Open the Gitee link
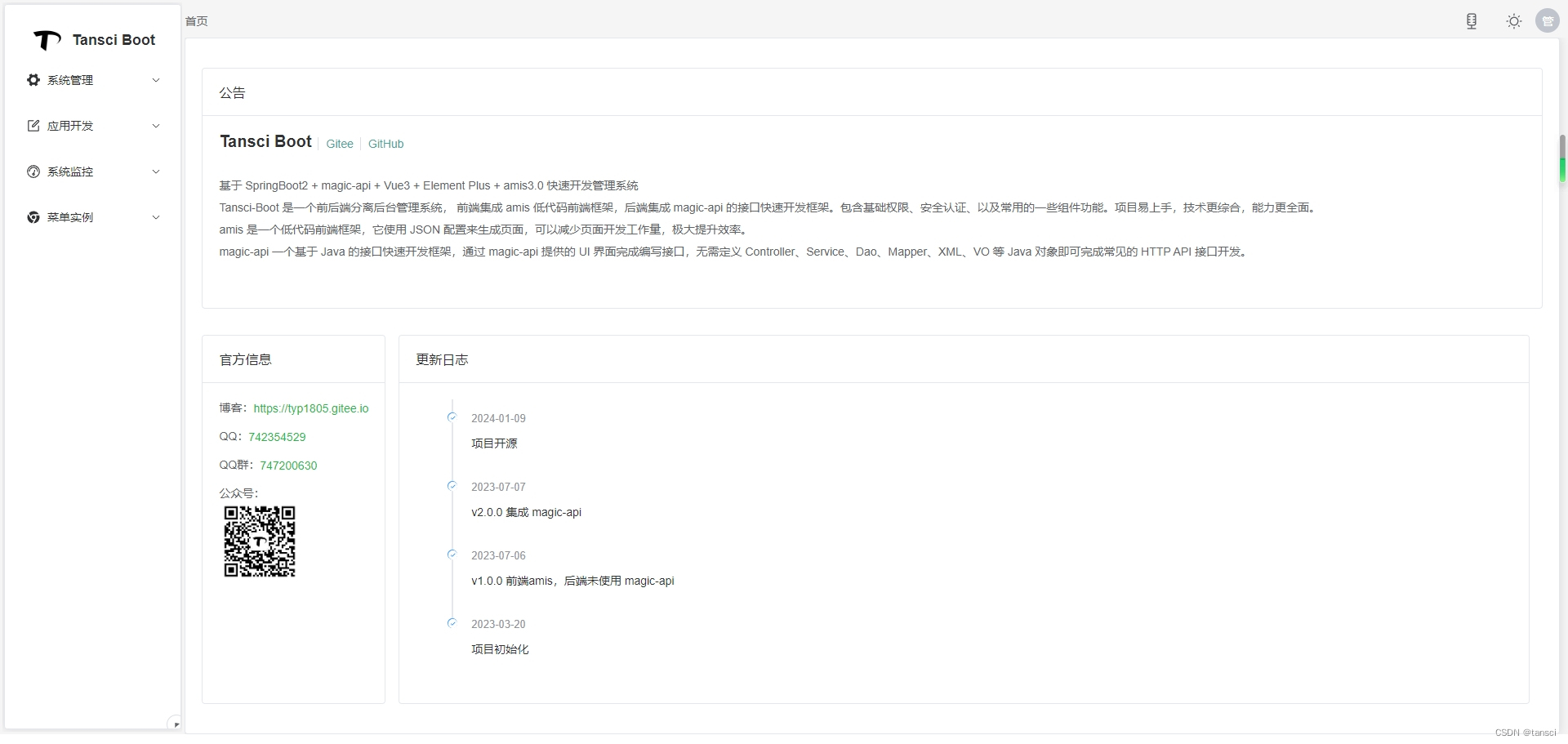This screenshot has height=744, width=1568. [340, 144]
